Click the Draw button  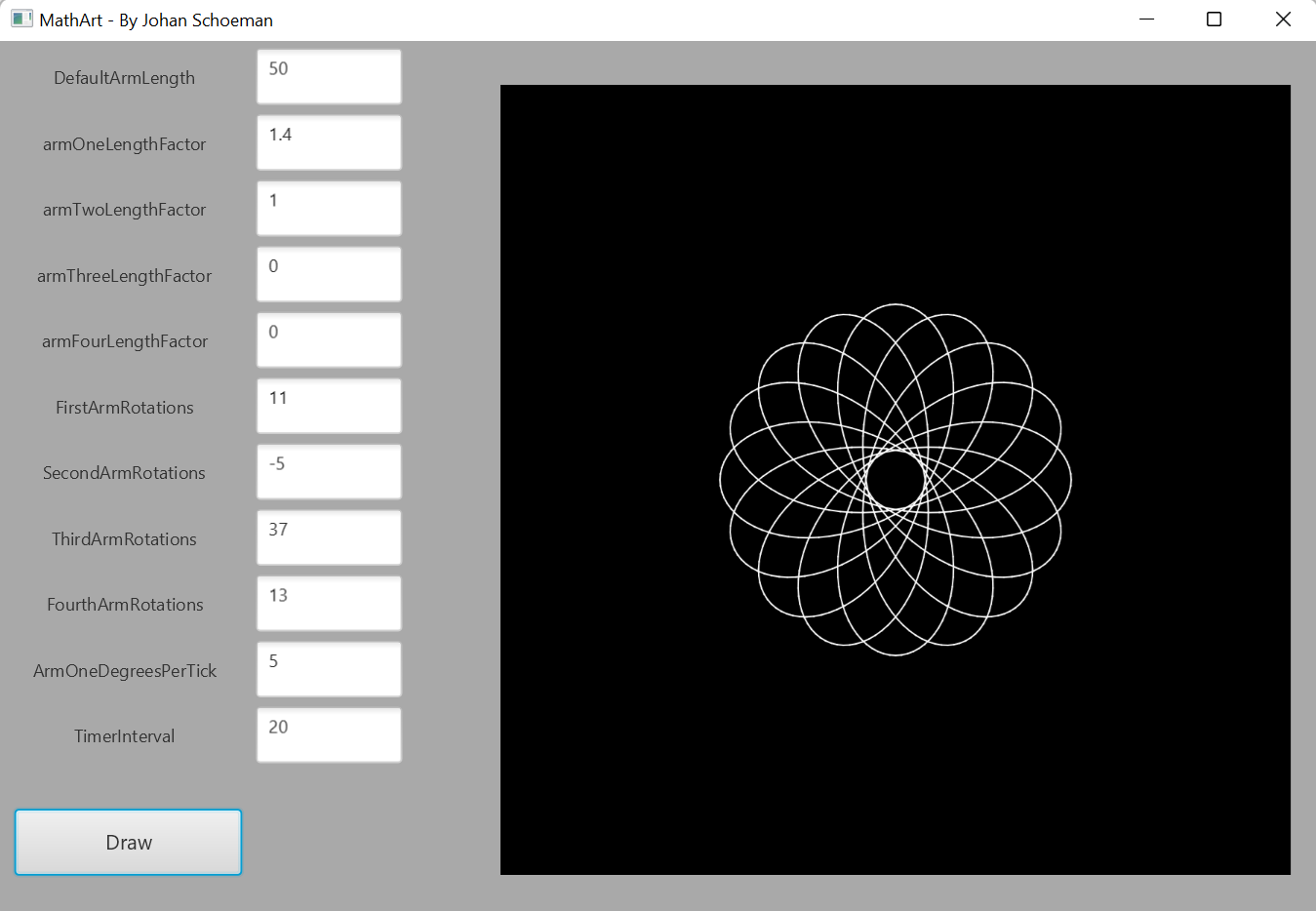128,842
